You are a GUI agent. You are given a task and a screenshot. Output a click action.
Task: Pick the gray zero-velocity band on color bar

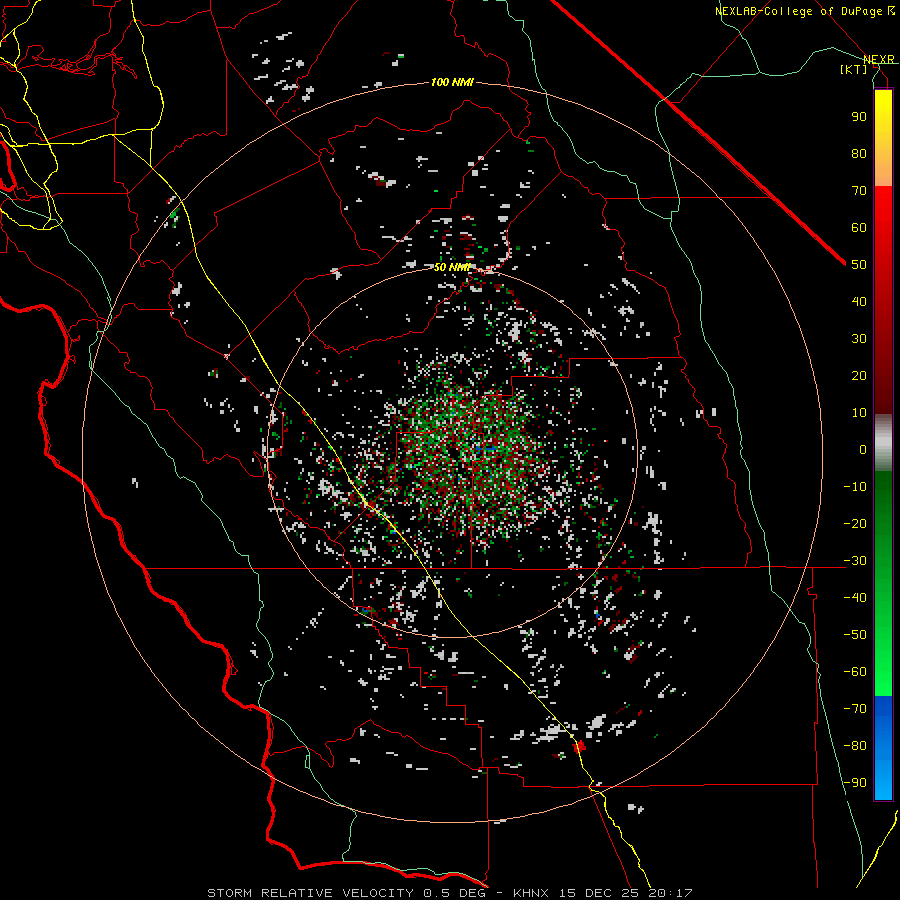(883, 443)
